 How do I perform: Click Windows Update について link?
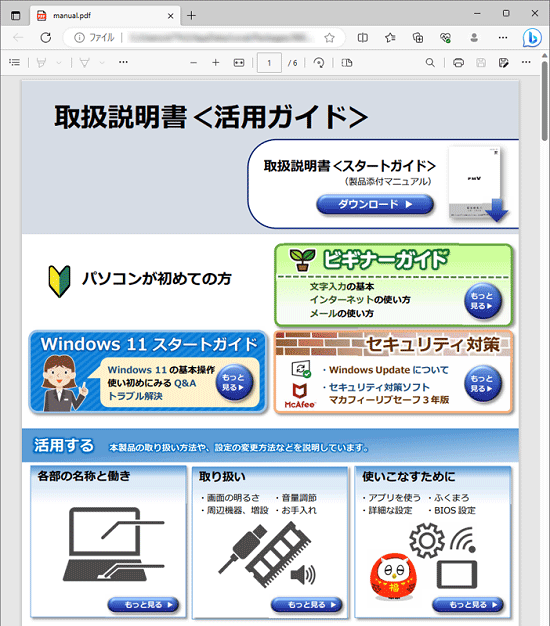tap(389, 370)
